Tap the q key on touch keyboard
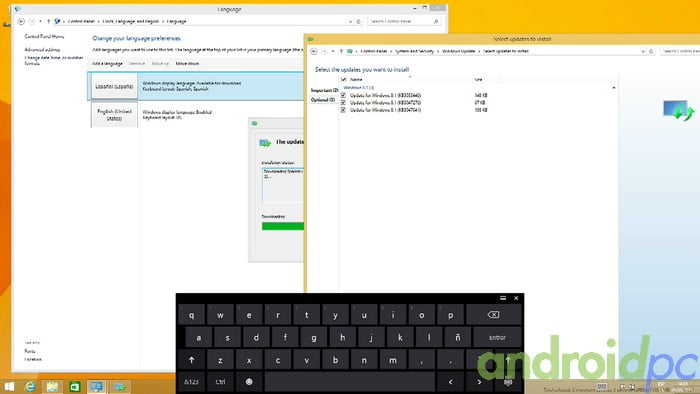Viewport: 700px width, 394px height. (192, 315)
